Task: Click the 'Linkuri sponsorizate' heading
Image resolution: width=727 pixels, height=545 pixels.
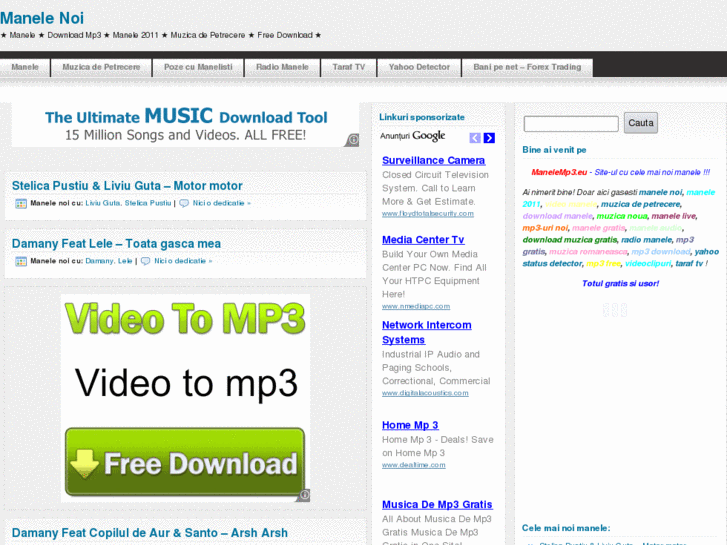Action: (x=422, y=117)
